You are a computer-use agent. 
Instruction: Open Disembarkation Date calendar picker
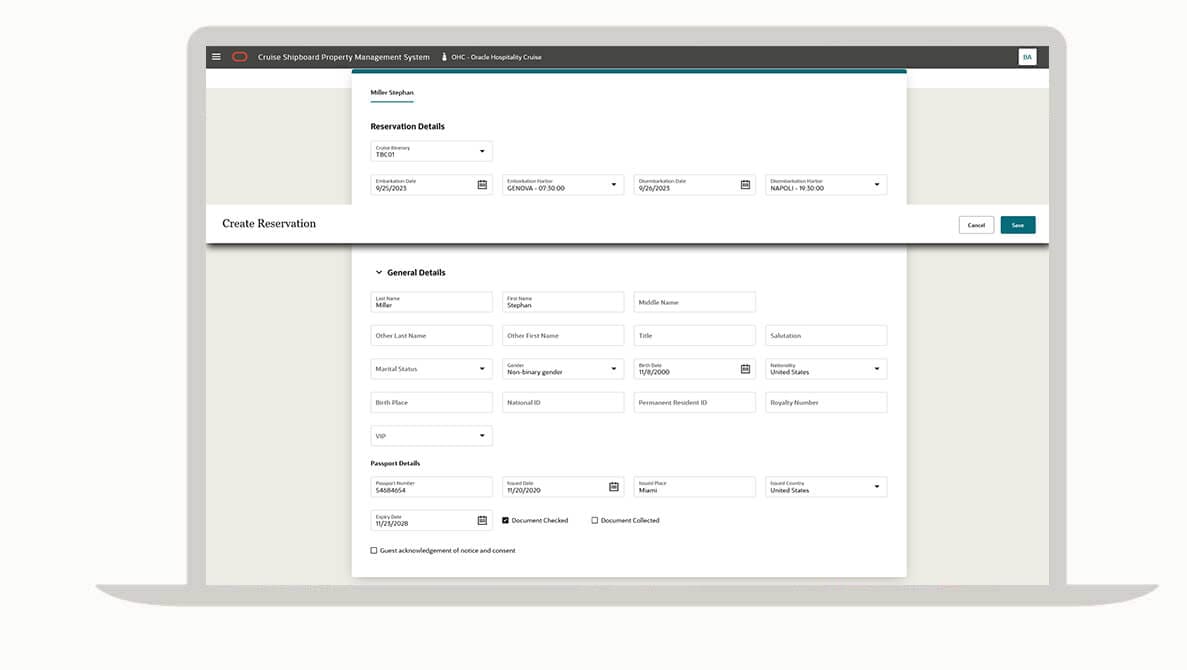tap(745, 185)
